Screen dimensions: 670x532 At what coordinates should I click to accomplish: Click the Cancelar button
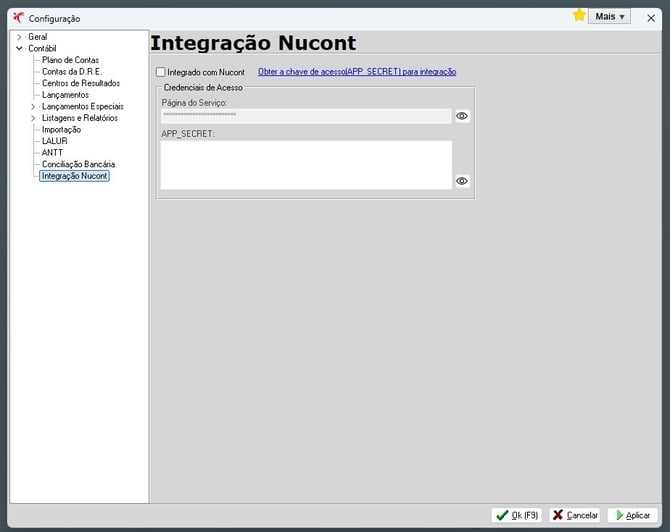coord(575,515)
